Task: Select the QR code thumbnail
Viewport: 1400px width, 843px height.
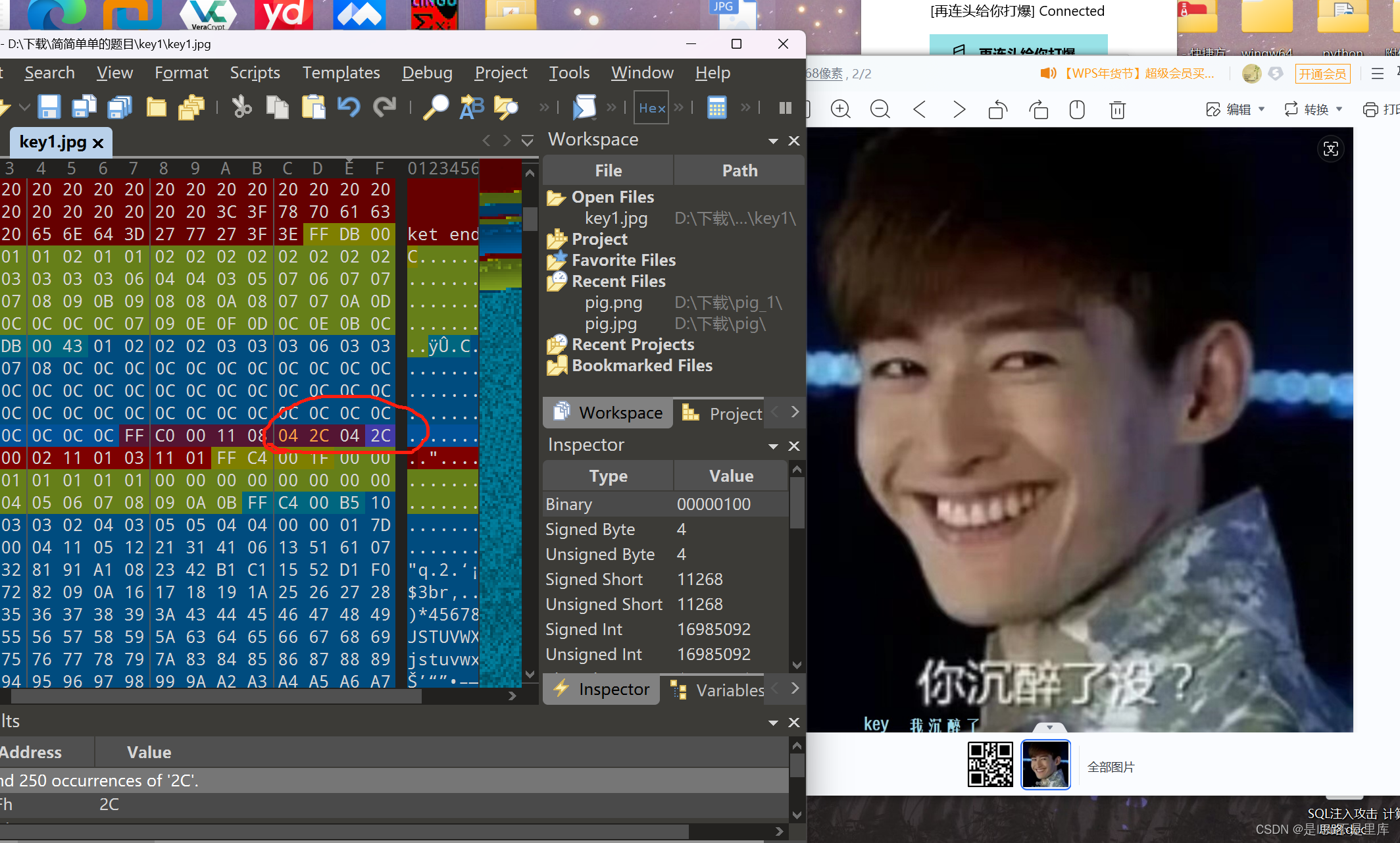Action: coord(989,765)
